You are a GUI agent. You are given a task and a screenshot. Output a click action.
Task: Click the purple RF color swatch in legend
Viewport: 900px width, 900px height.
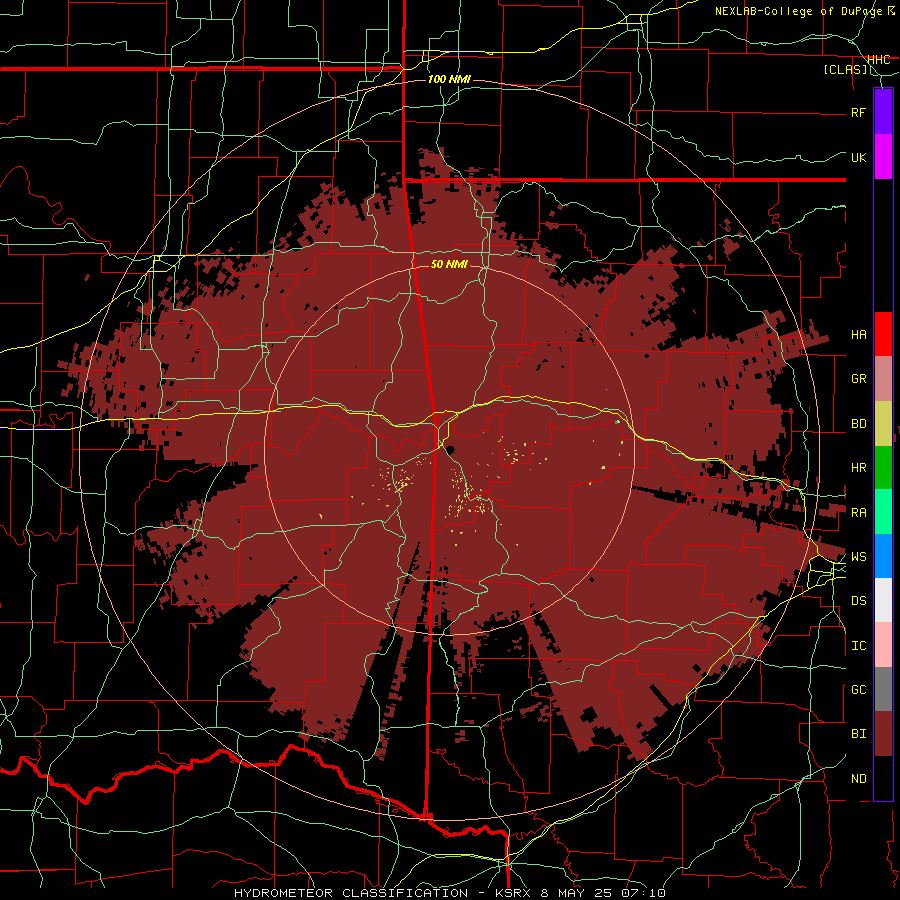883,112
